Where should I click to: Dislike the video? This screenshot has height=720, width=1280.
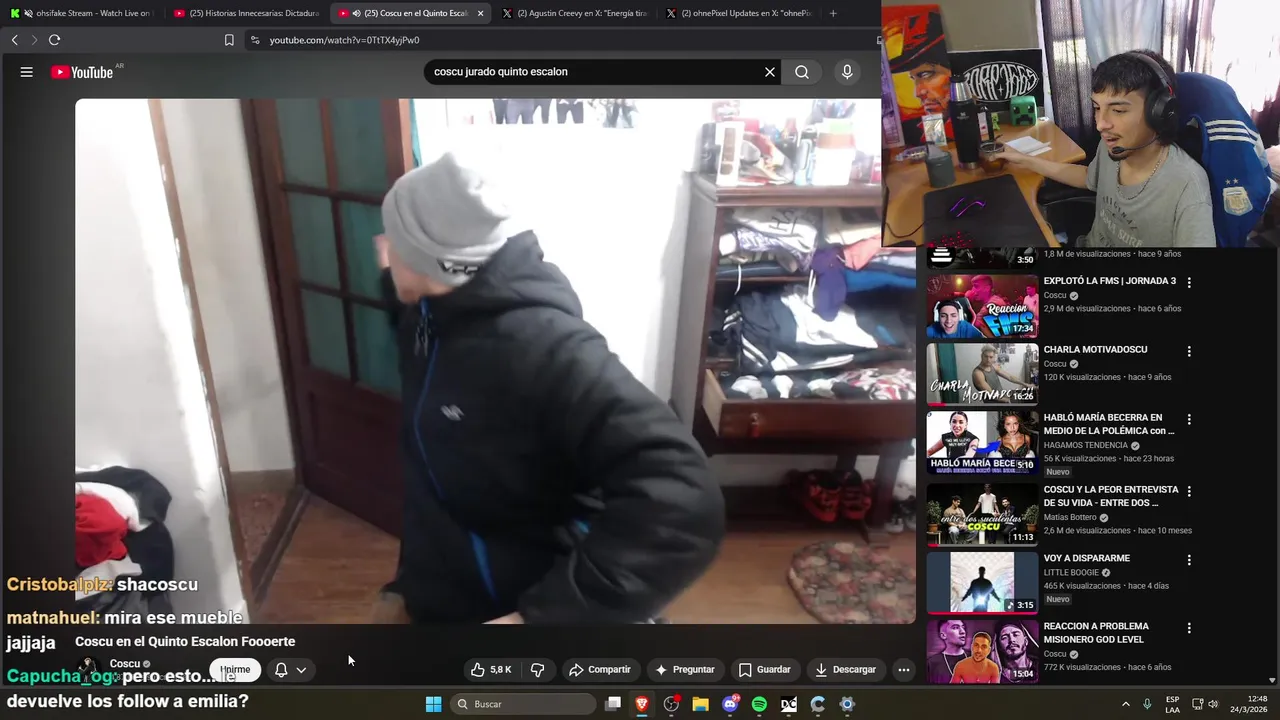537,670
